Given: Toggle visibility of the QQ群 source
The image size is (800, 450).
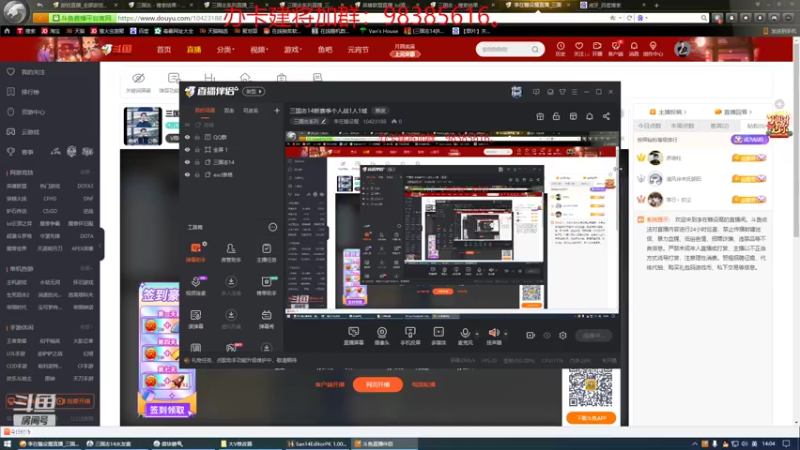Looking at the screenshot, I should tap(187, 137).
